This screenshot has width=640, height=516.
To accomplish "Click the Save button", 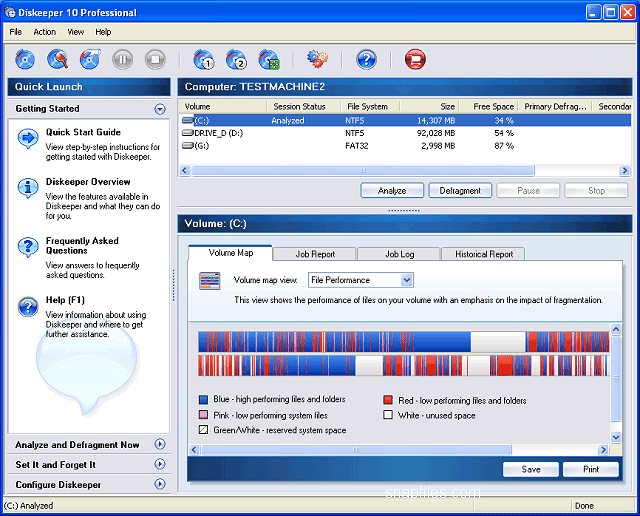I will (x=531, y=469).
